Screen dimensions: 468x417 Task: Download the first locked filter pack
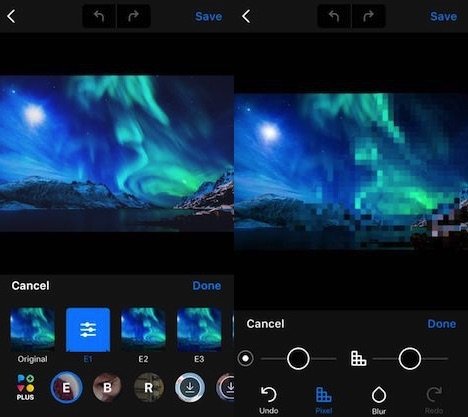click(x=190, y=387)
